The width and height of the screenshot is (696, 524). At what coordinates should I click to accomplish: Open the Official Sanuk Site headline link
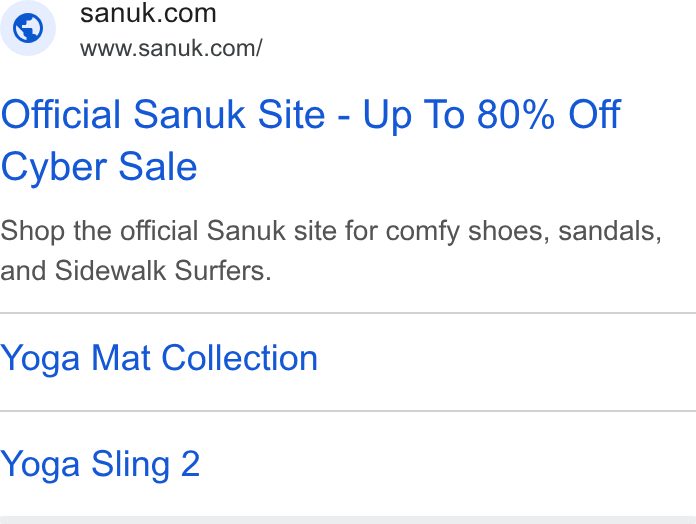click(x=311, y=140)
